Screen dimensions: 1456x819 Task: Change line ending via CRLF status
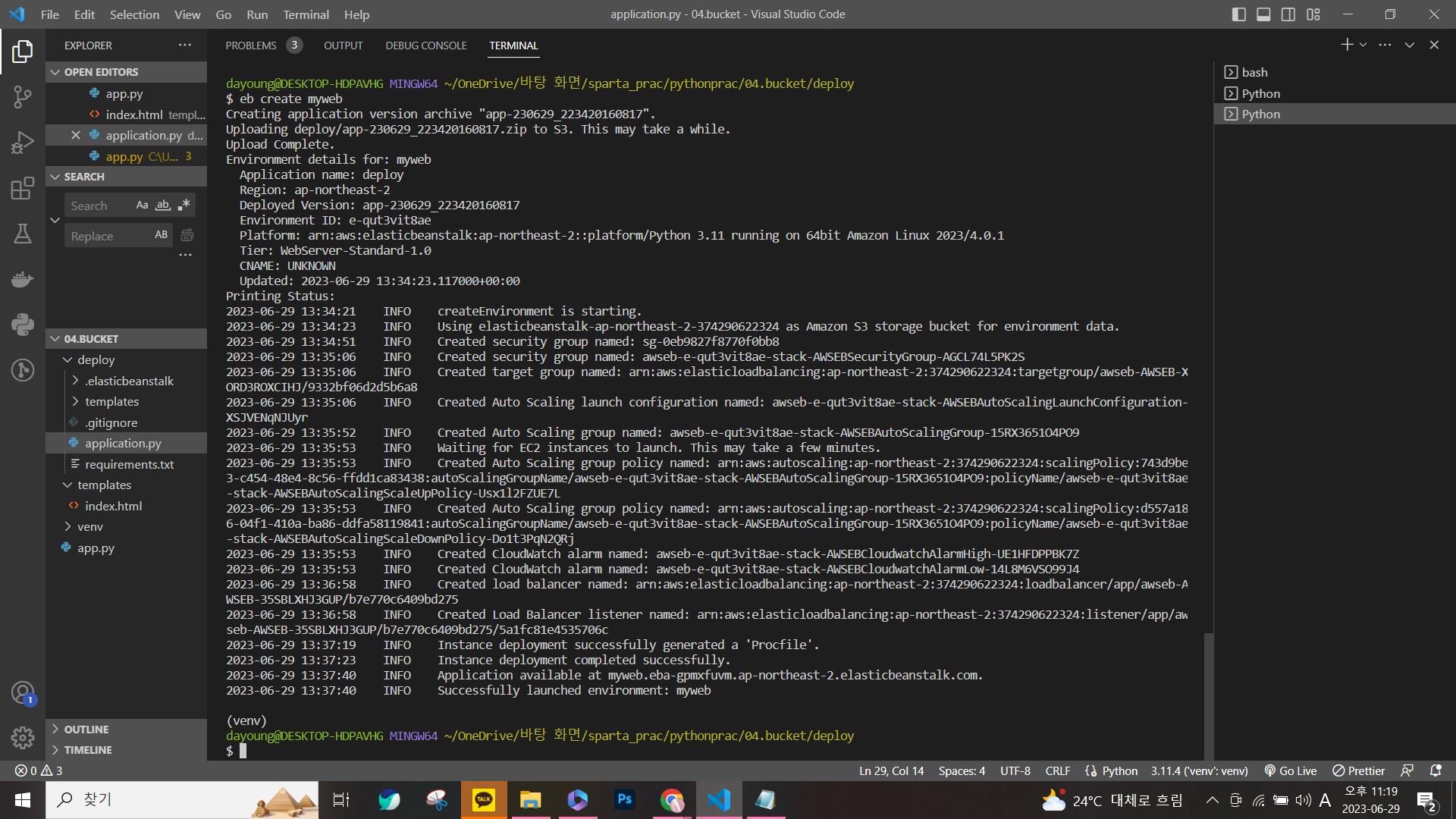point(1057,770)
